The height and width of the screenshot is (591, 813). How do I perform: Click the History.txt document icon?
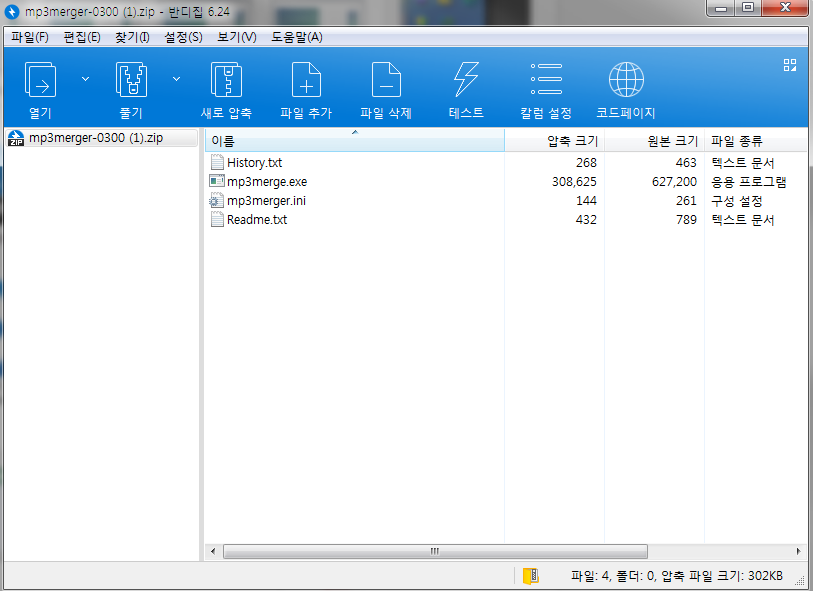[217, 162]
